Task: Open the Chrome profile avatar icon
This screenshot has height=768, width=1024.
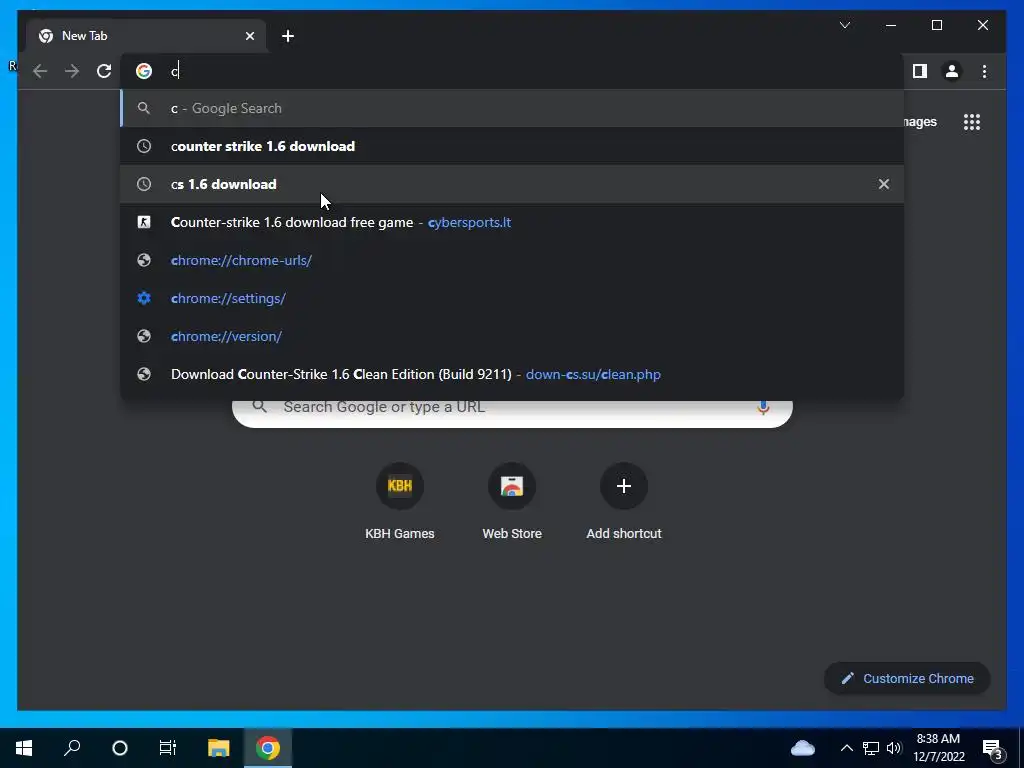Action: pos(952,71)
